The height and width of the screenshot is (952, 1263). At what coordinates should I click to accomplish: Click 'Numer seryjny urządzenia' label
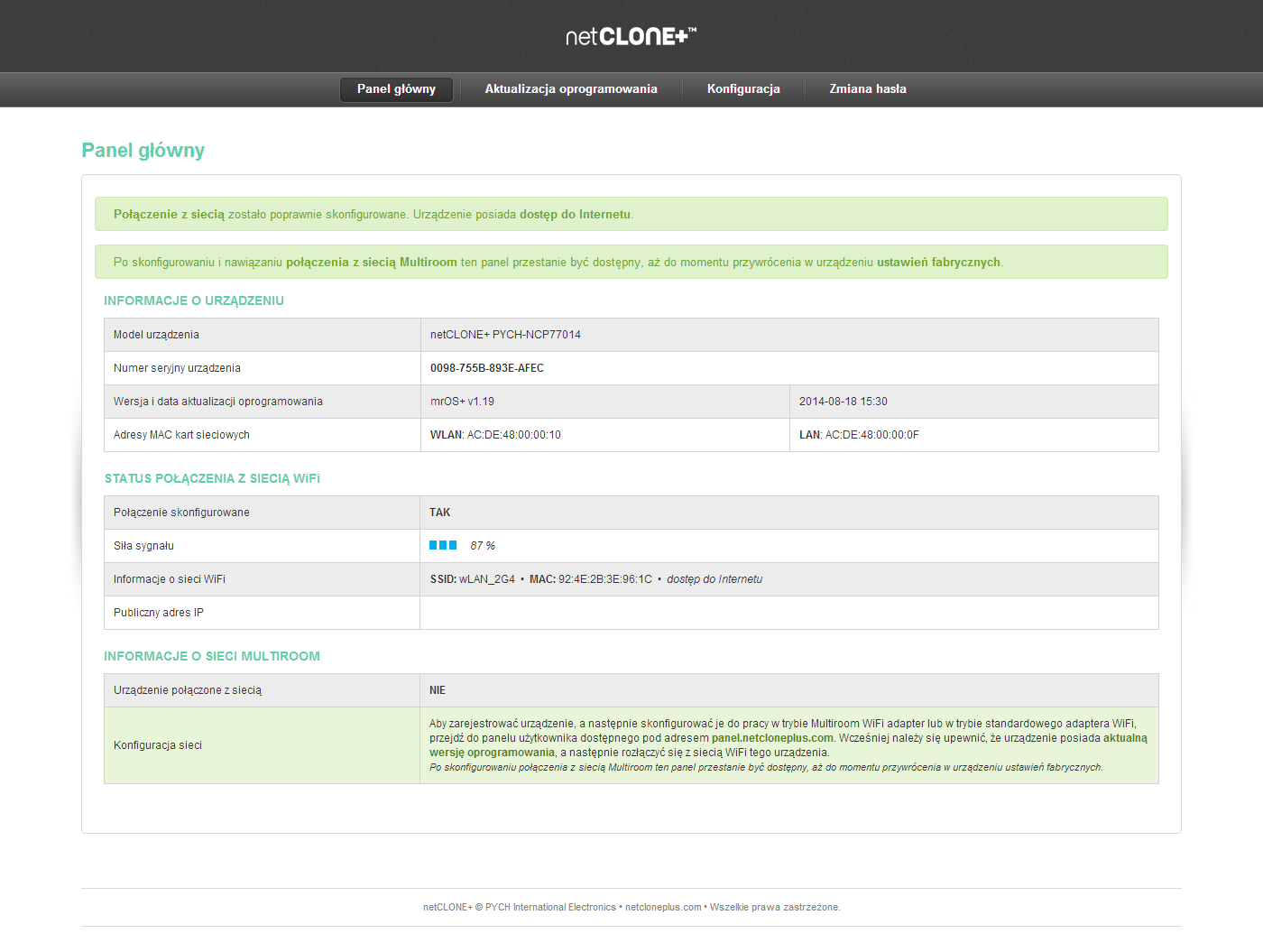click(x=177, y=368)
